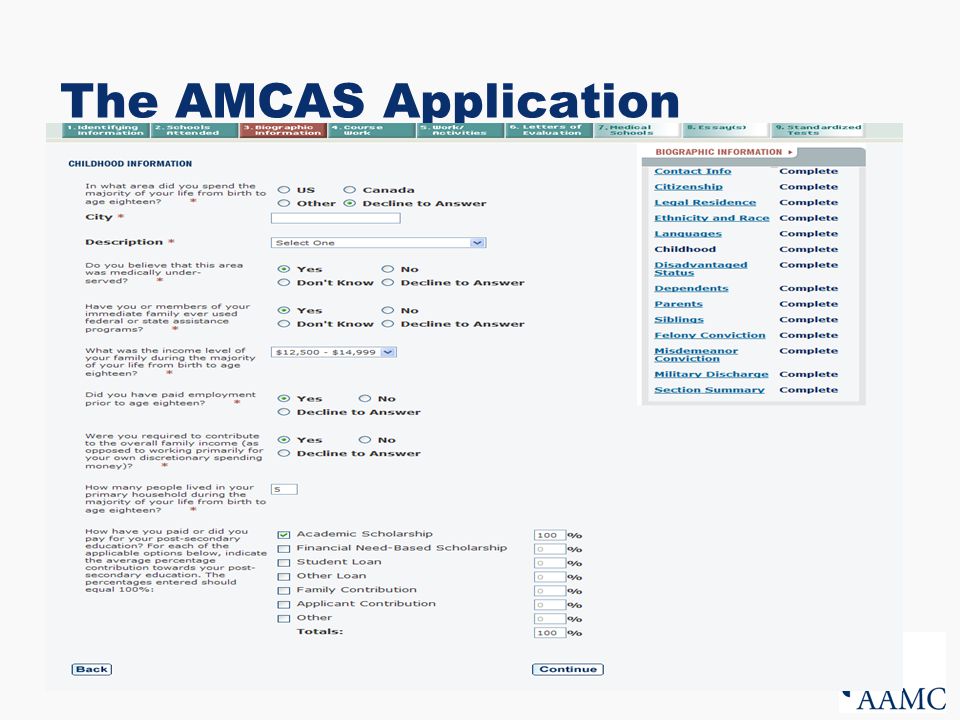Viewport: 960px width, 720px height.
Task: Select Yes for paid employment before eighteen
Action: tap(283, 399)
